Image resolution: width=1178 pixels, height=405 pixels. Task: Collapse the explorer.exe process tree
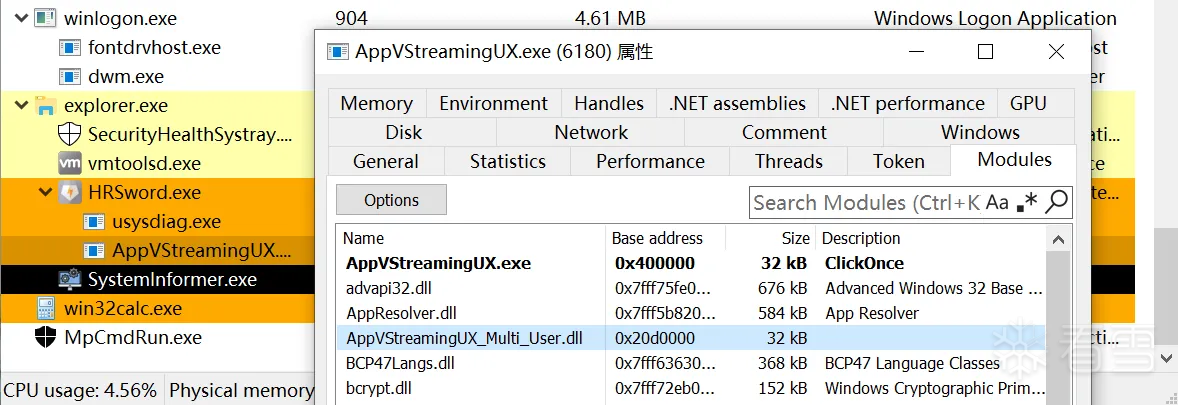pyautogui.click(x=21, y=105)
